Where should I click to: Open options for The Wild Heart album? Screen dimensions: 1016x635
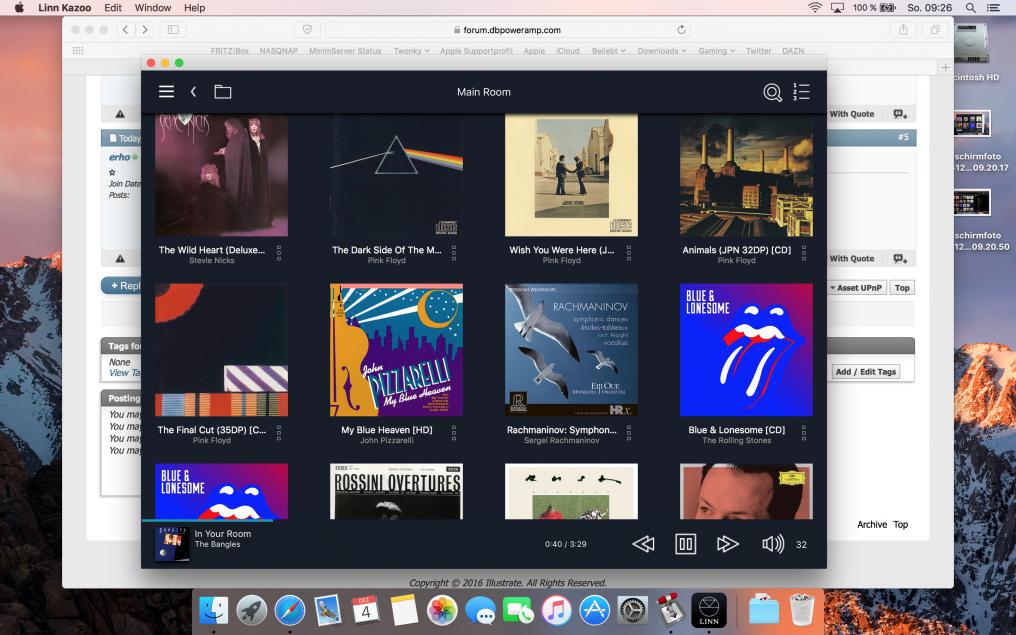tap(279, 253)
